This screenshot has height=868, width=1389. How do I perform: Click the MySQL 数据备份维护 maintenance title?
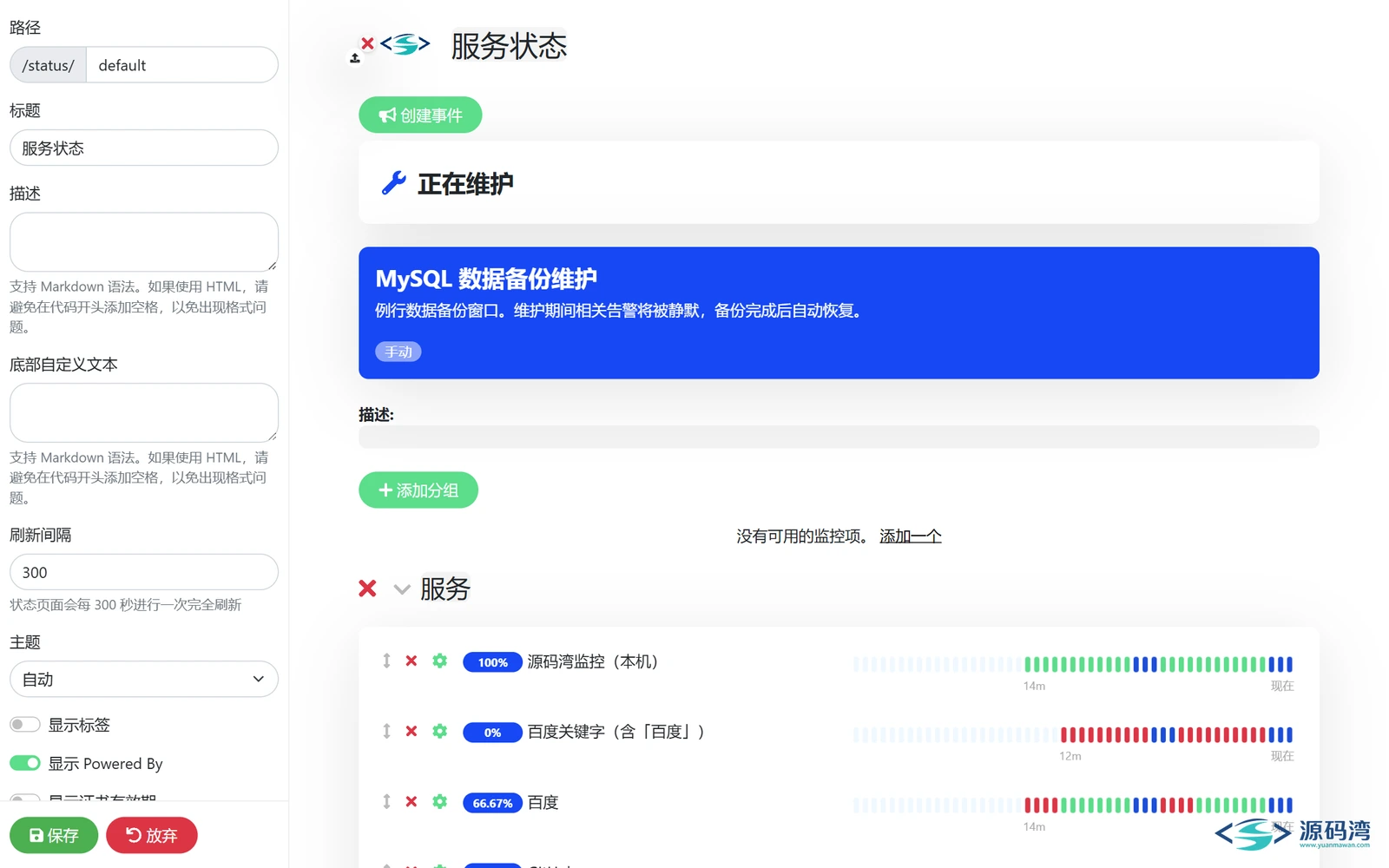(486, 279)
